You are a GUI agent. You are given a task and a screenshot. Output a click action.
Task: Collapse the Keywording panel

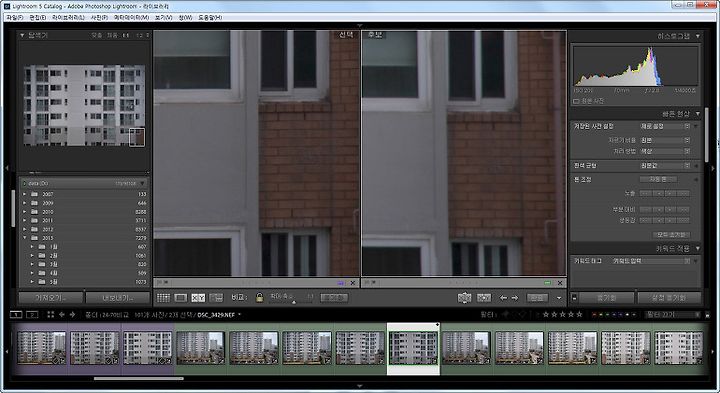click(698, 248)
